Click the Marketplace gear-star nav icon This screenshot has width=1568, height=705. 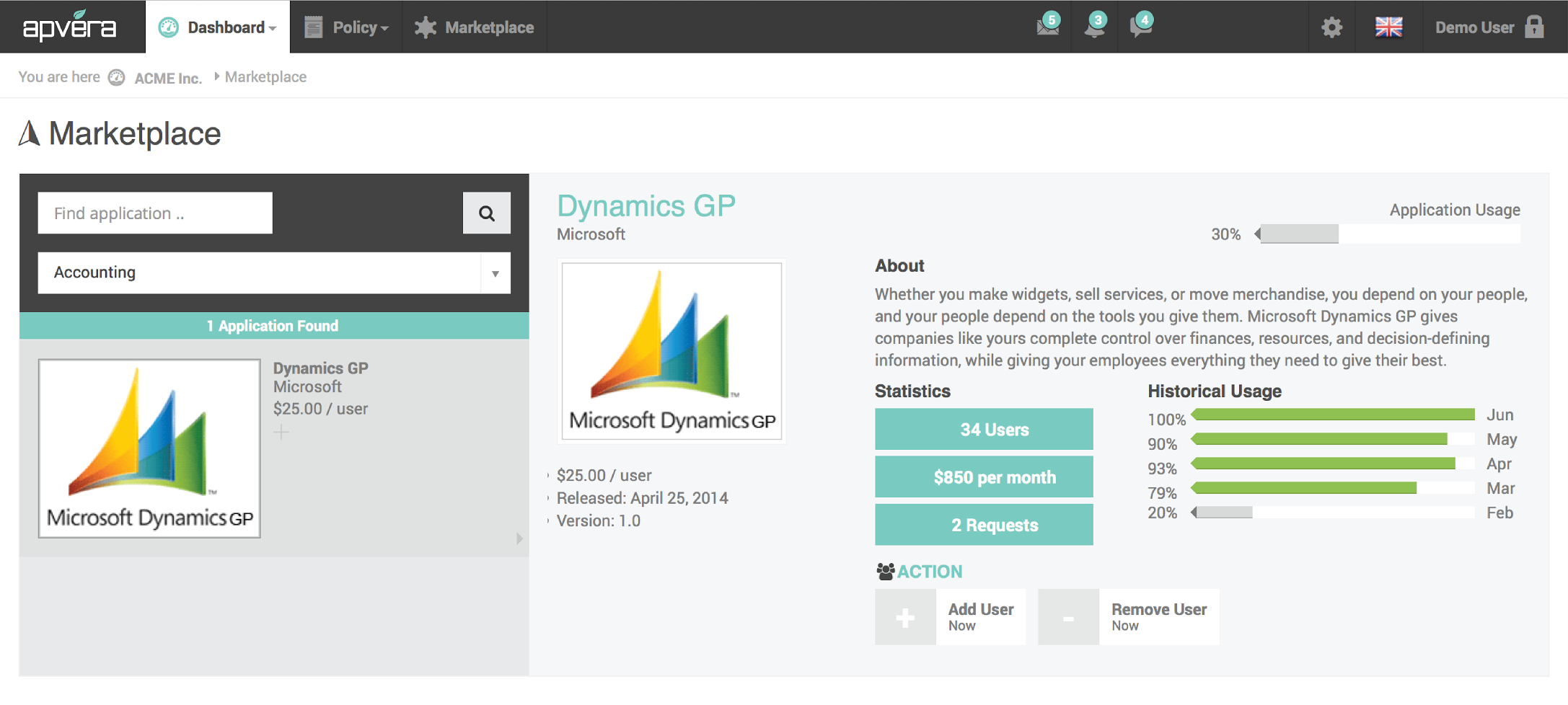426,27
